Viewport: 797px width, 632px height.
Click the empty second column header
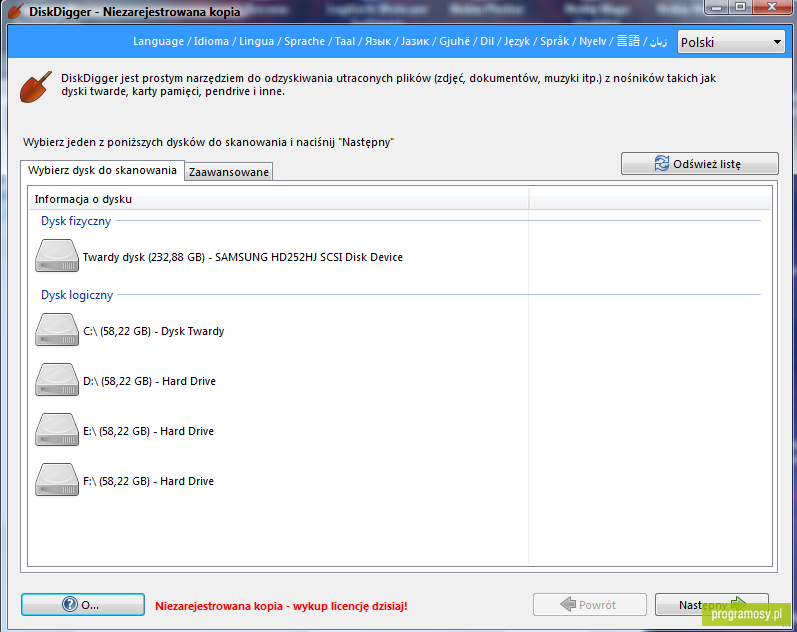650,199
